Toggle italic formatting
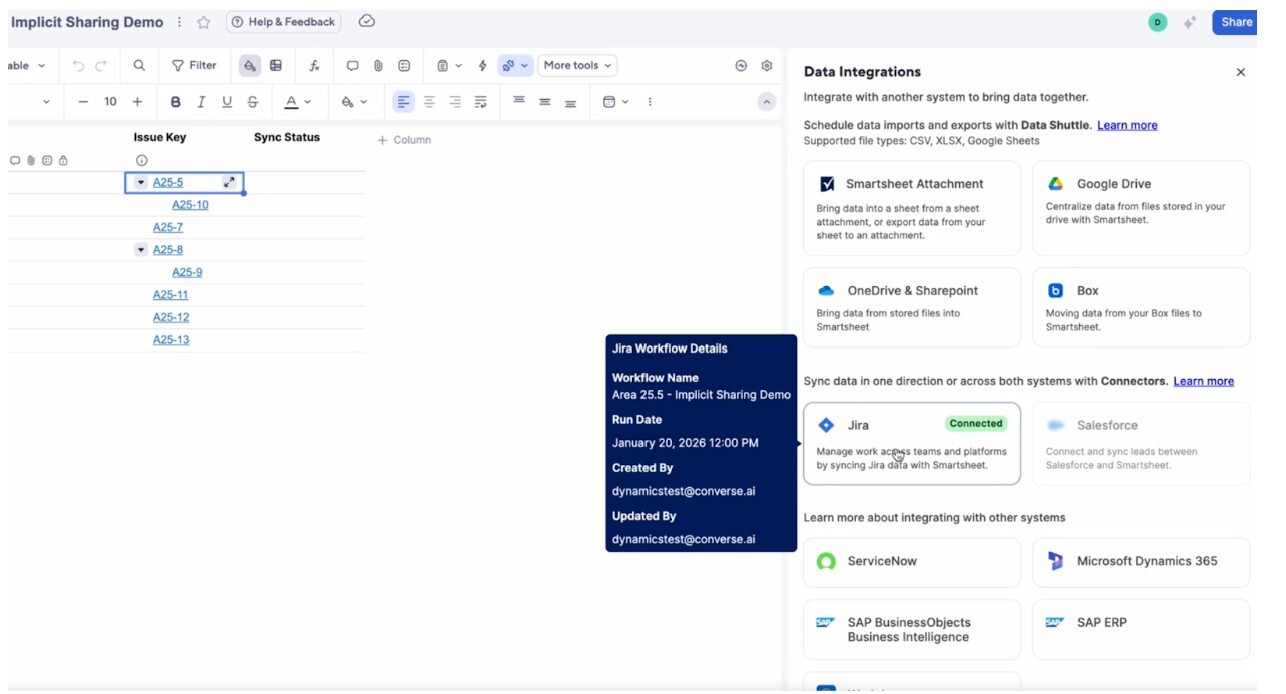Screen dimensions: 1286x694 point(201,101)
